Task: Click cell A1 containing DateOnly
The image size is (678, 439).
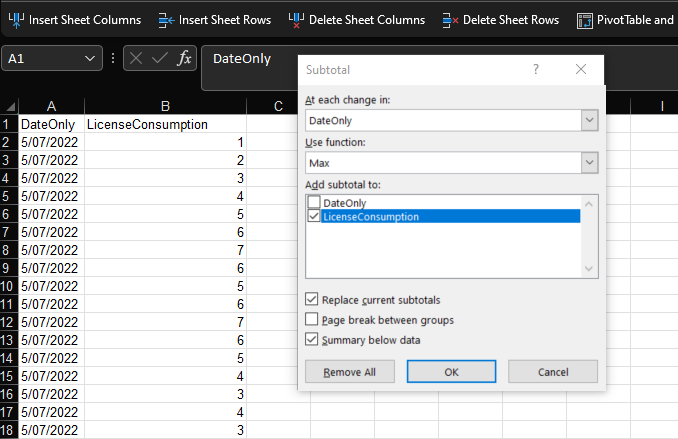Action: [51, 124]
